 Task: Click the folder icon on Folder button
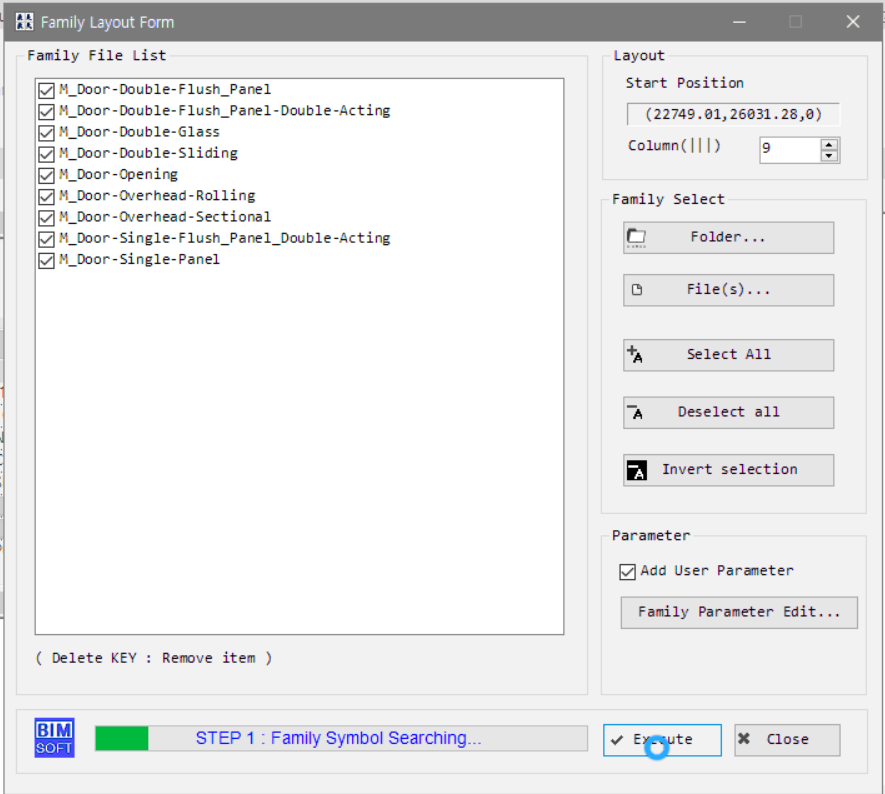[637, 238]
